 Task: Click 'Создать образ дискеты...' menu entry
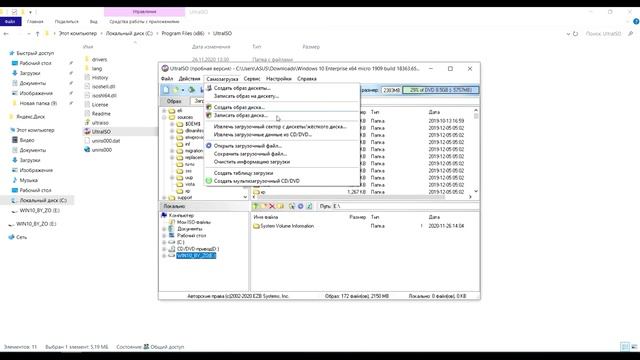click(242, 88)
